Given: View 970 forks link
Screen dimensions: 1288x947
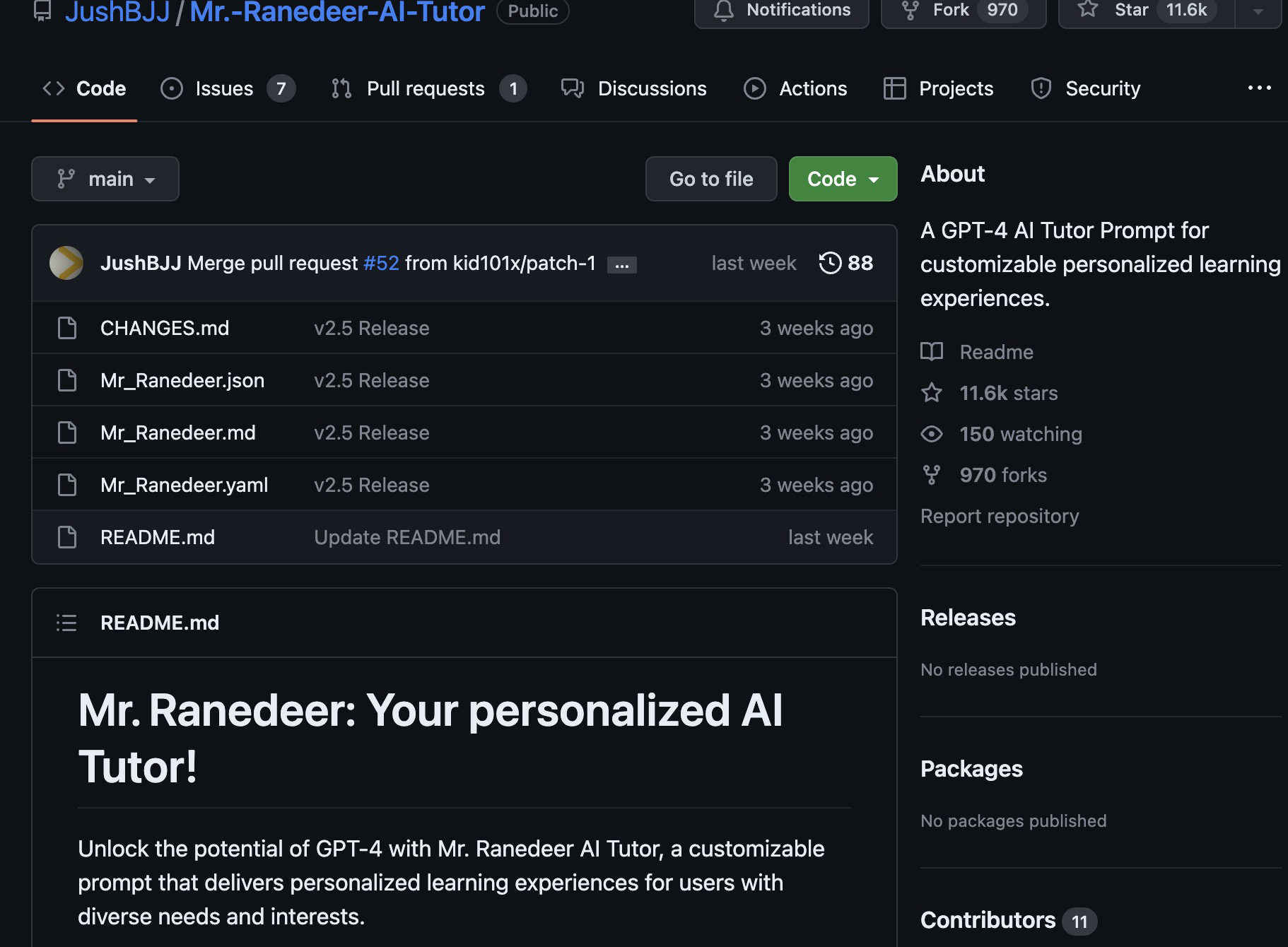Looking at the screenshot, I should (1003, 475).
